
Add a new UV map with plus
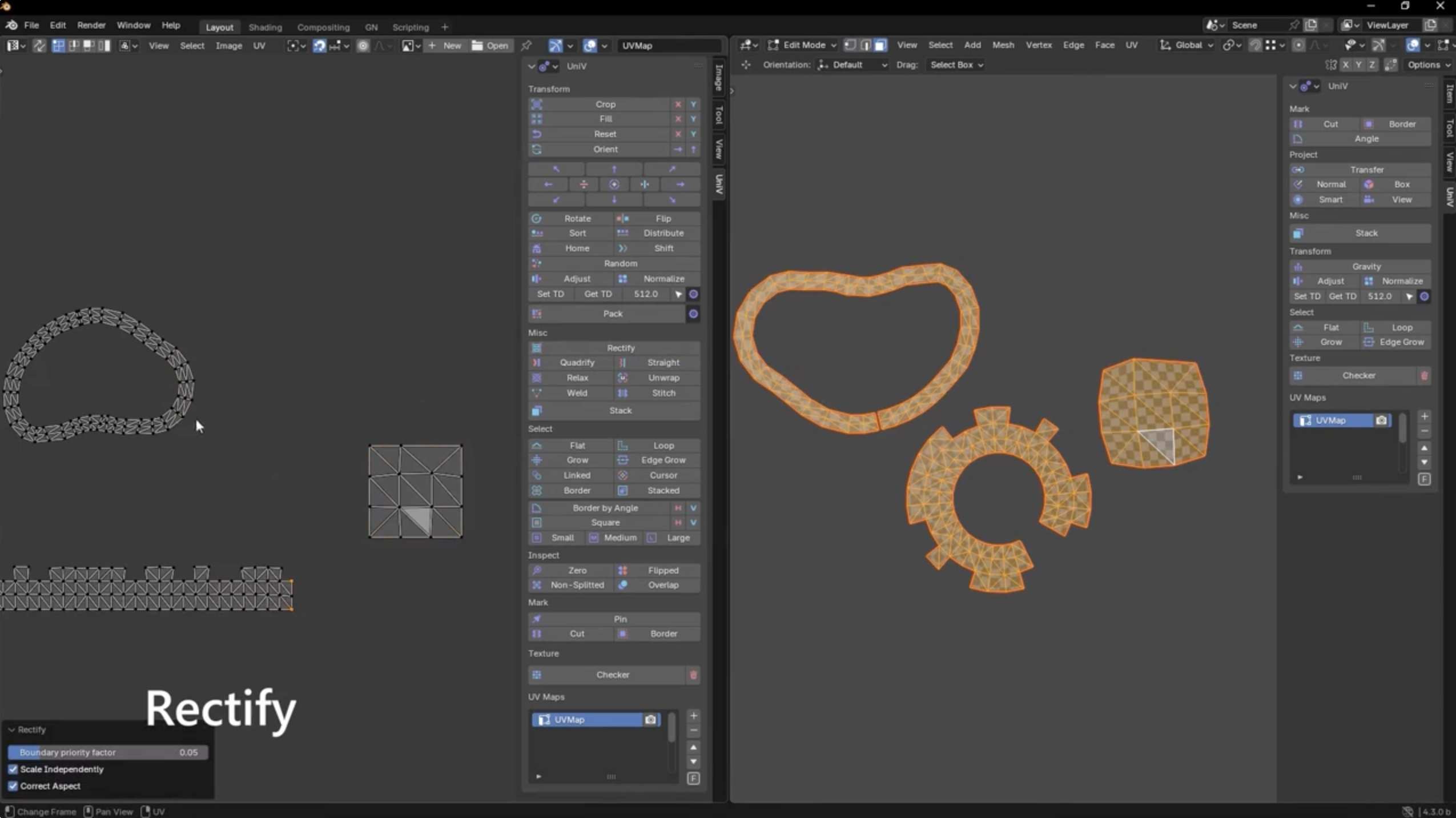693,716
